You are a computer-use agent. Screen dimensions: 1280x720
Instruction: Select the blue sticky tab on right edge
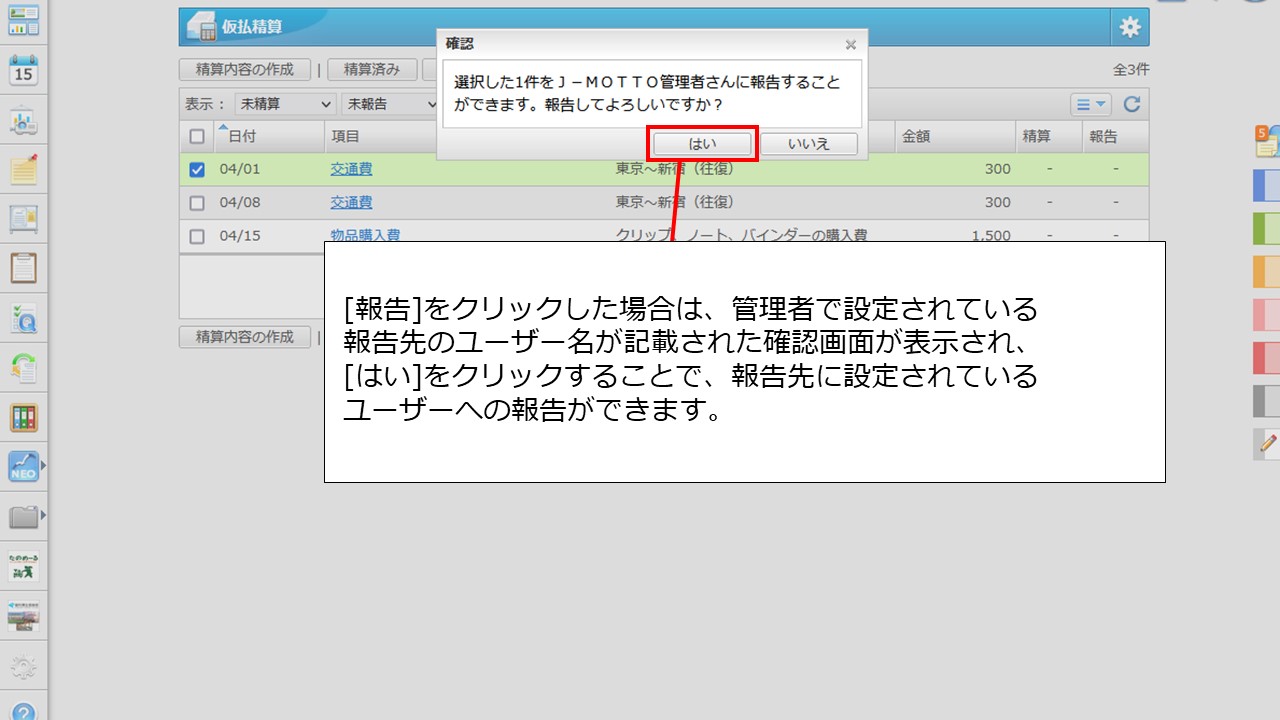coord(1267,185)
